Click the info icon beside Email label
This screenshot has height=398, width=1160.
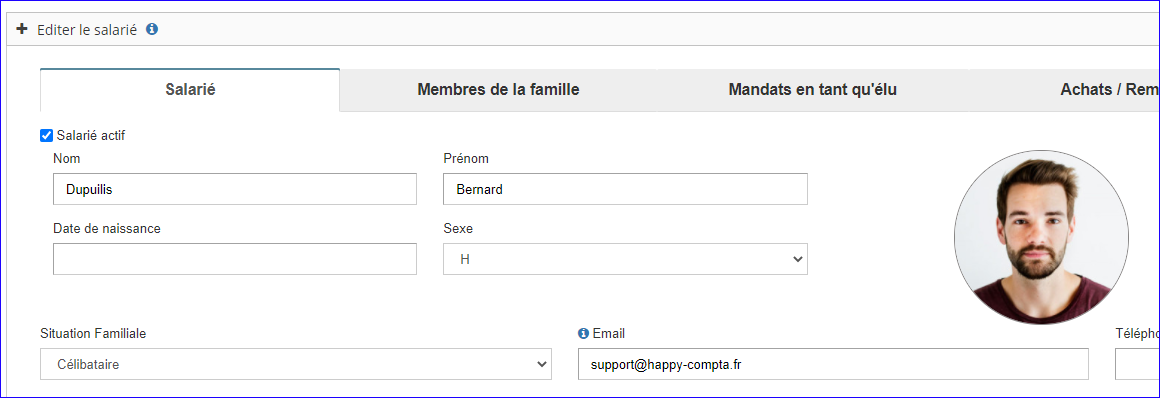coord(583,334)
